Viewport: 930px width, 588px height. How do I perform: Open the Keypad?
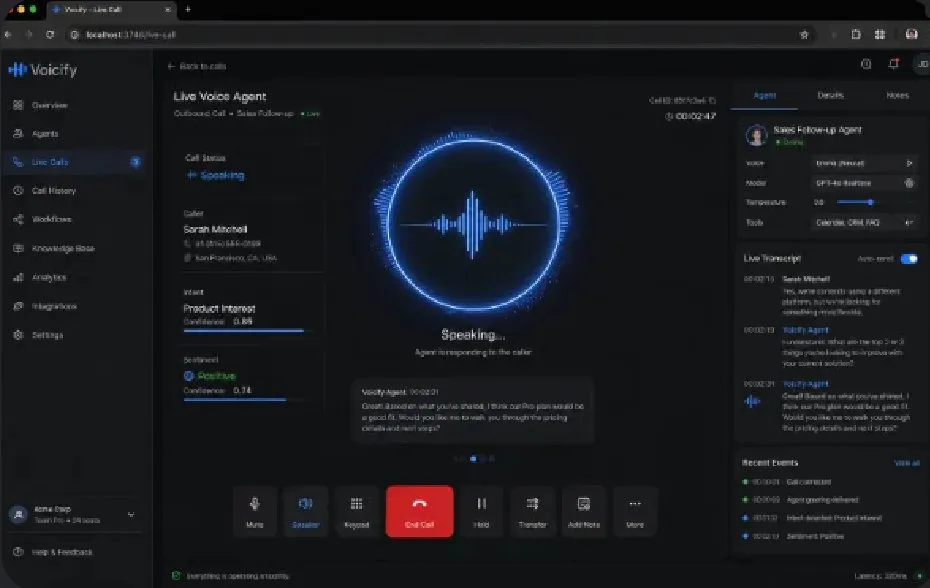(x=356, y=511)
